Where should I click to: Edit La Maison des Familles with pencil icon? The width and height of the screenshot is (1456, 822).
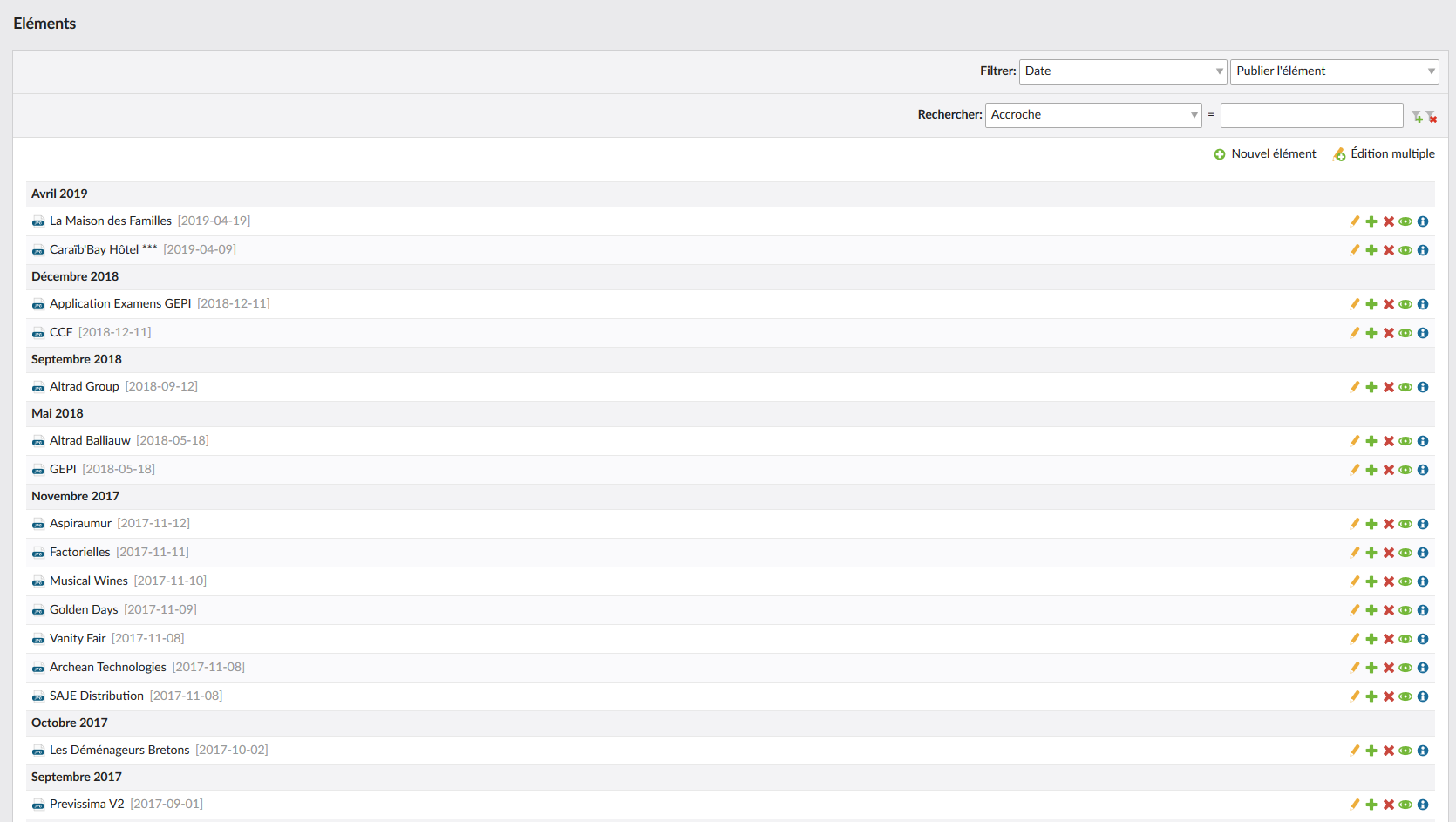pyautogui.click(x=1355, y=221)
